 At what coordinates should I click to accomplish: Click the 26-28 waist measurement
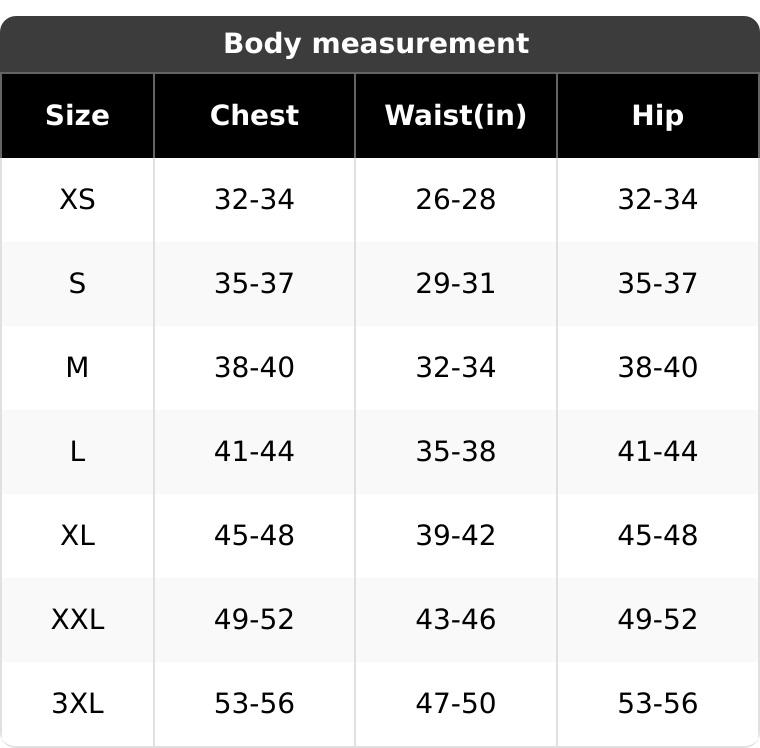point(455,200)
